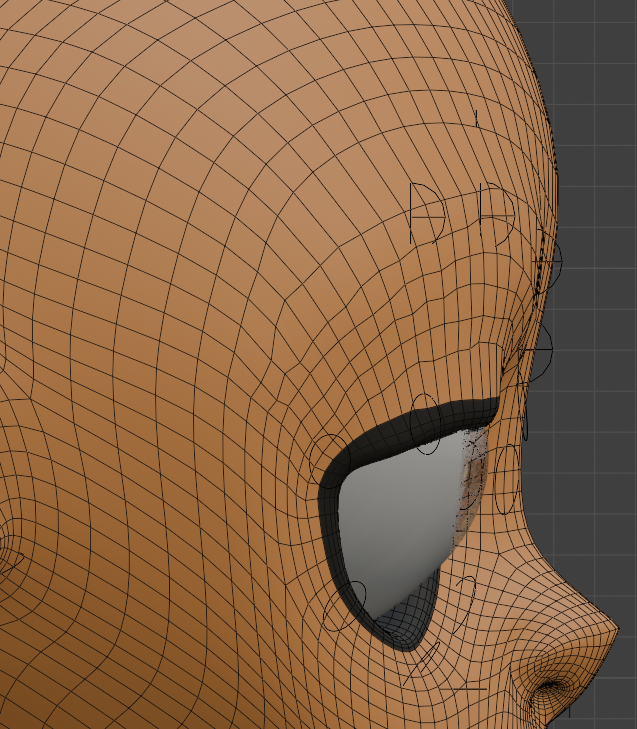Select the leftmost D-shaped eyebrow control

coord(428,212)
